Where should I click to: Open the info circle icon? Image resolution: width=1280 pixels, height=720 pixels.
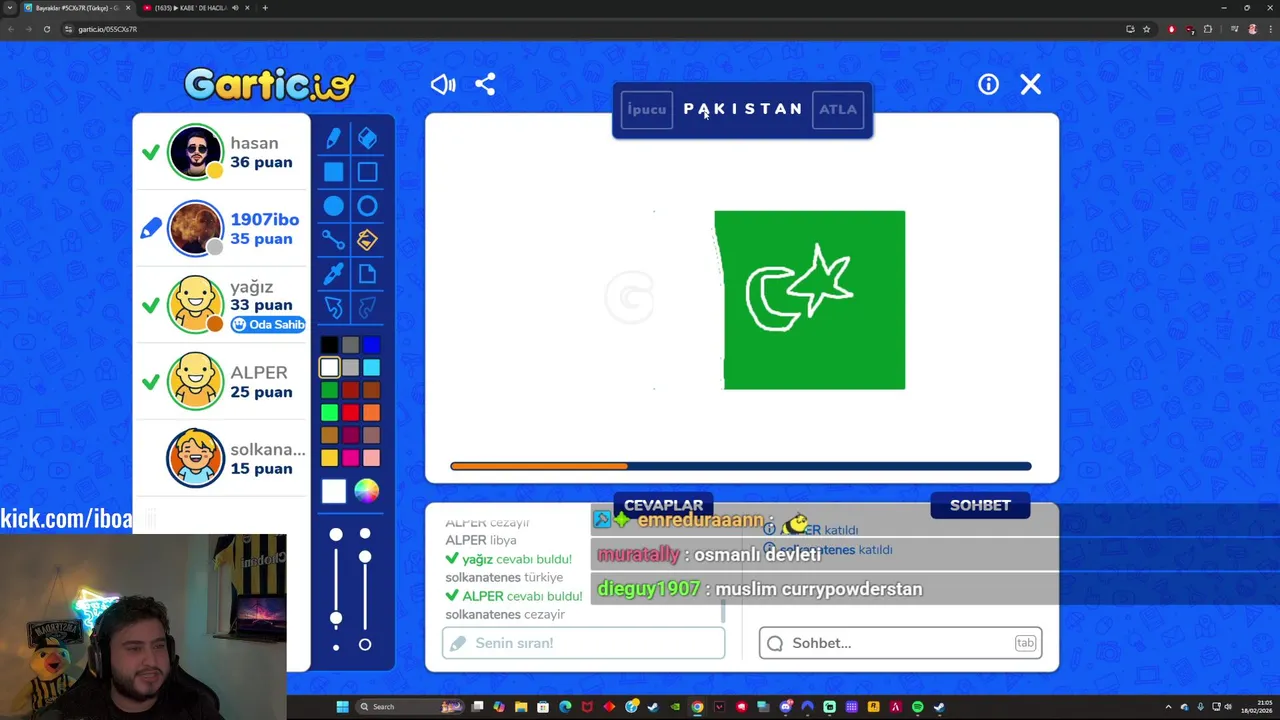click(x=988, y=85)
